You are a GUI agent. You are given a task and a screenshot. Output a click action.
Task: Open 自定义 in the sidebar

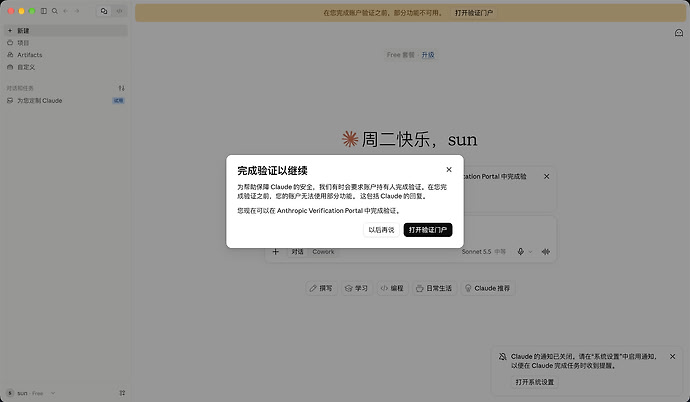coord(66,67)
